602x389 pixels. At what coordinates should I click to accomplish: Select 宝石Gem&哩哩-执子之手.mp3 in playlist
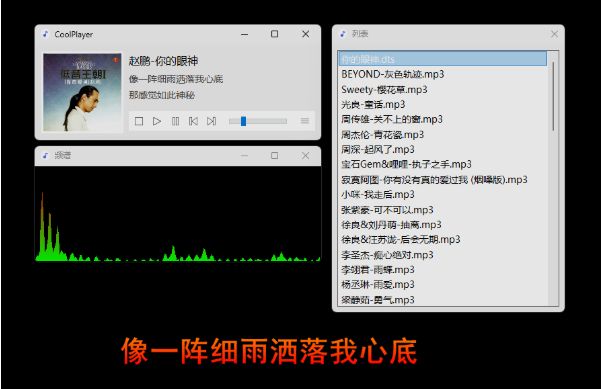coord(443,164)
